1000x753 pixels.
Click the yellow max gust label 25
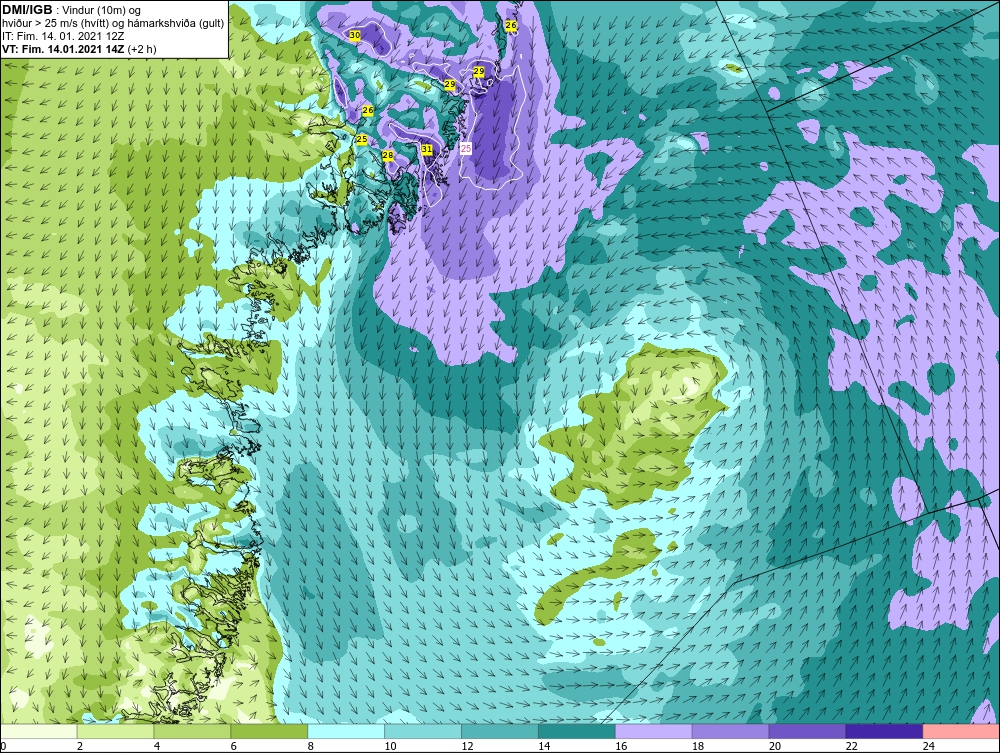[x=362, y=140]
